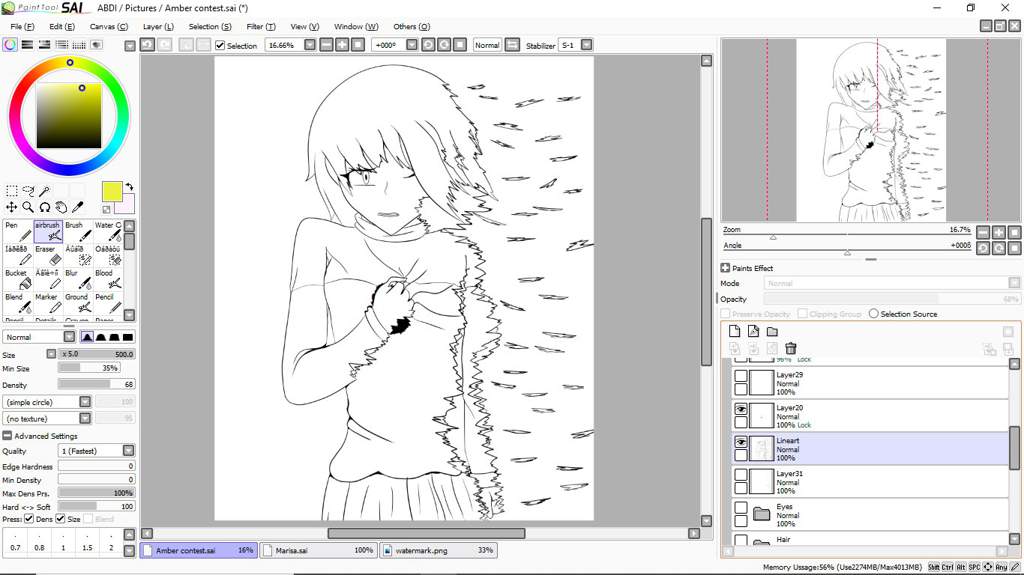Select the sharpest brush edge shape
This screenshot has height=575, width=1024.
tap(128, 337)
